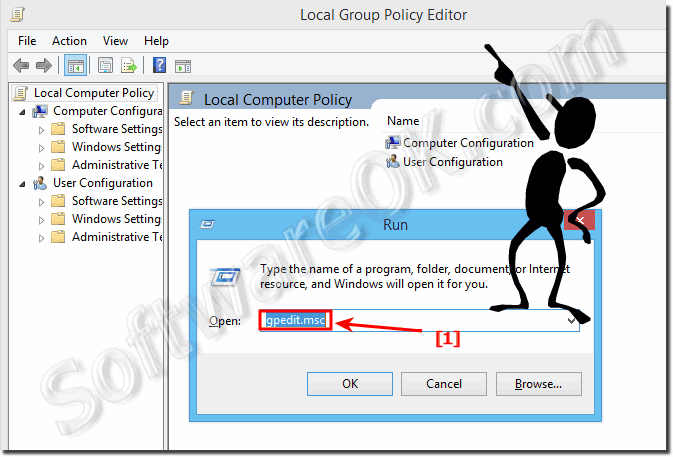Select Software Settings label under User Configuration
The width and height of the screenshot is (673, 457).
tap(117, 201)
